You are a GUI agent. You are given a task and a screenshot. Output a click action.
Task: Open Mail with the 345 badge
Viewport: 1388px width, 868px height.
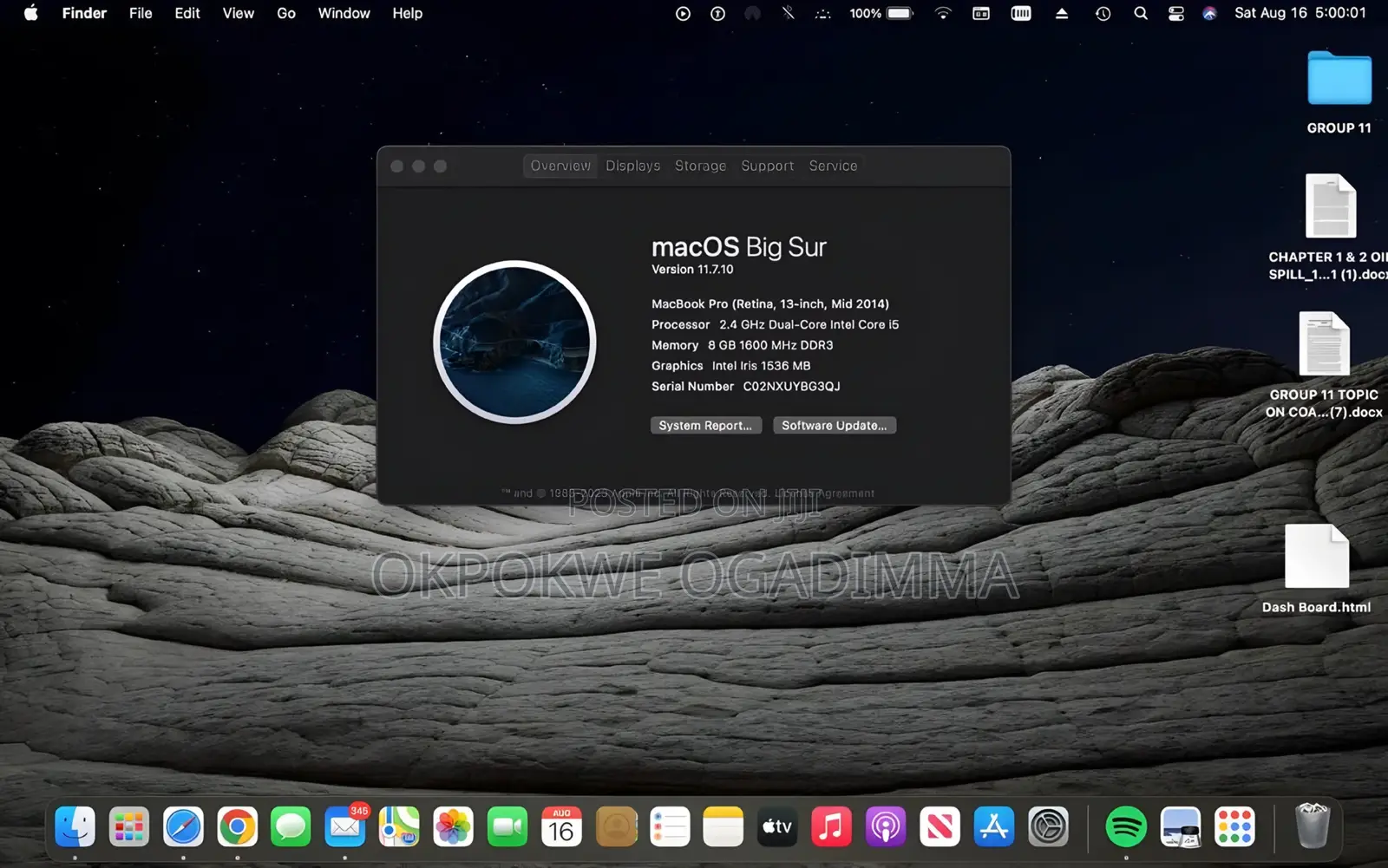tap(345, 826)
